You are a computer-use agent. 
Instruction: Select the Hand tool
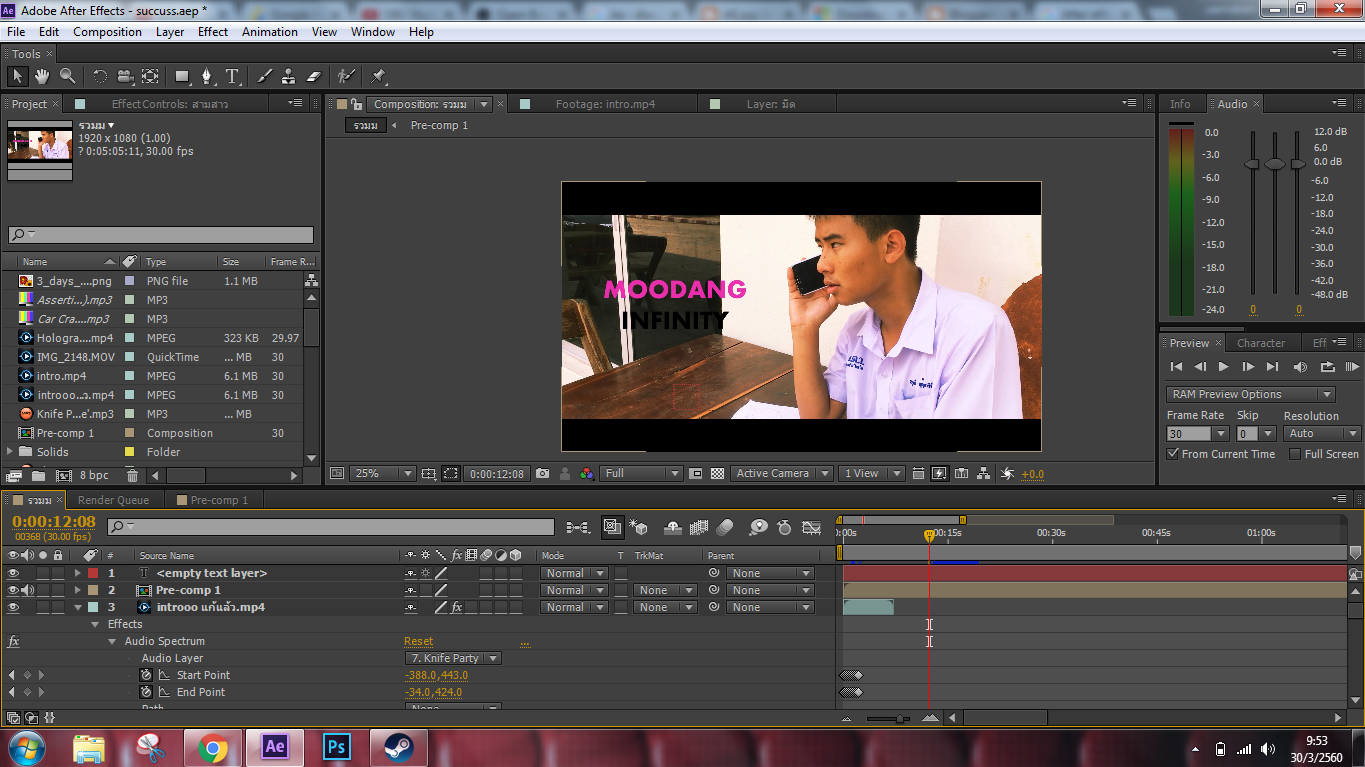(42, 76)
